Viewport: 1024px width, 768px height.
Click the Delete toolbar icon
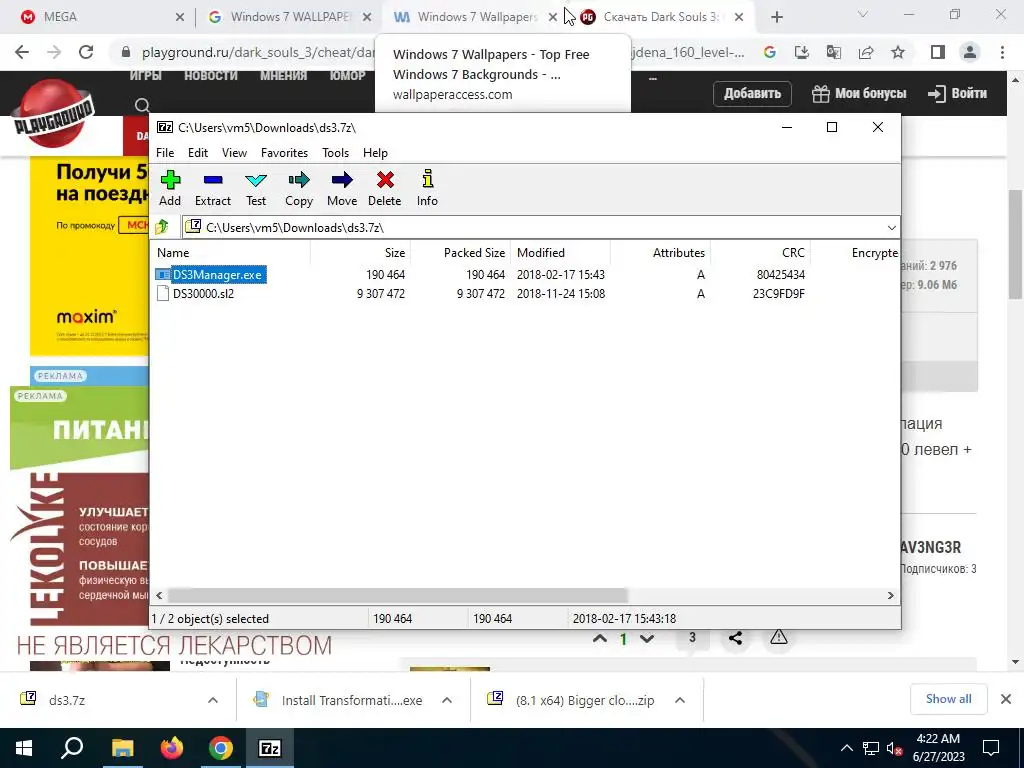(385, 188)
